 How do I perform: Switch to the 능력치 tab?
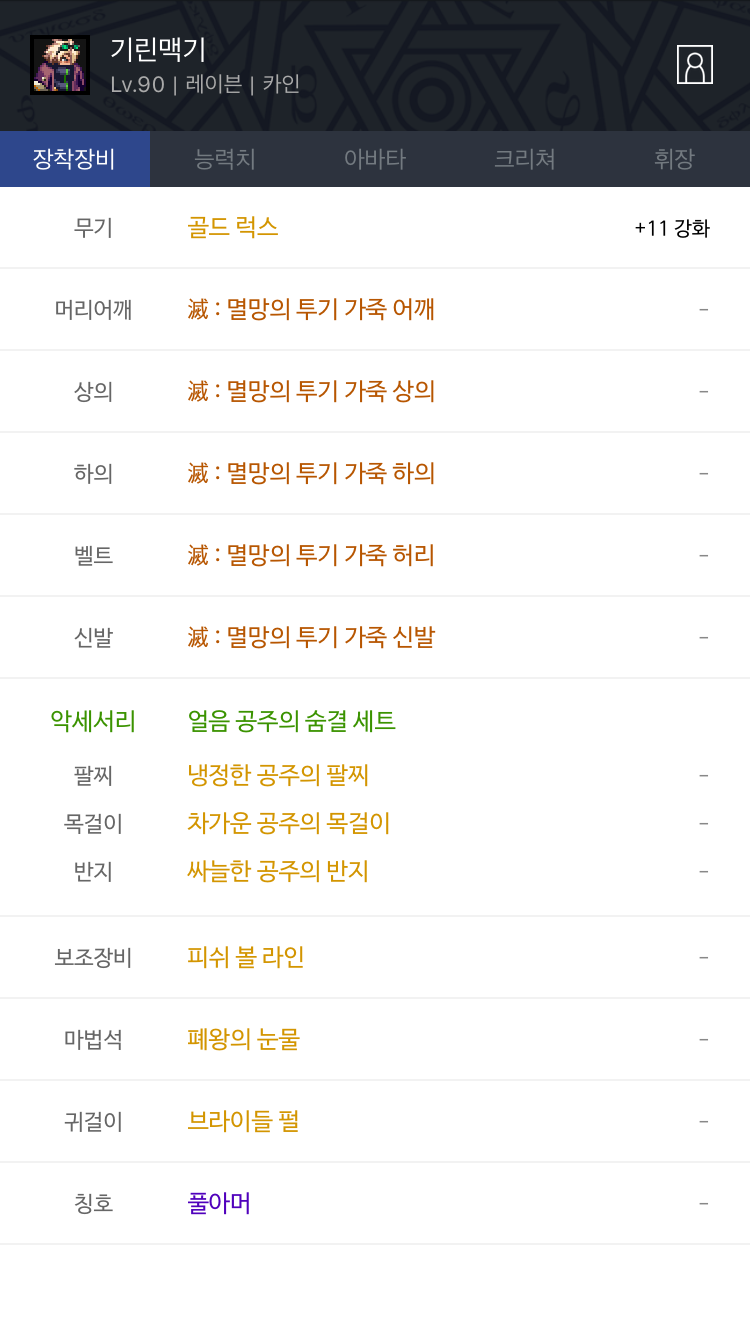pyautogui.click(x=225, y=159)
